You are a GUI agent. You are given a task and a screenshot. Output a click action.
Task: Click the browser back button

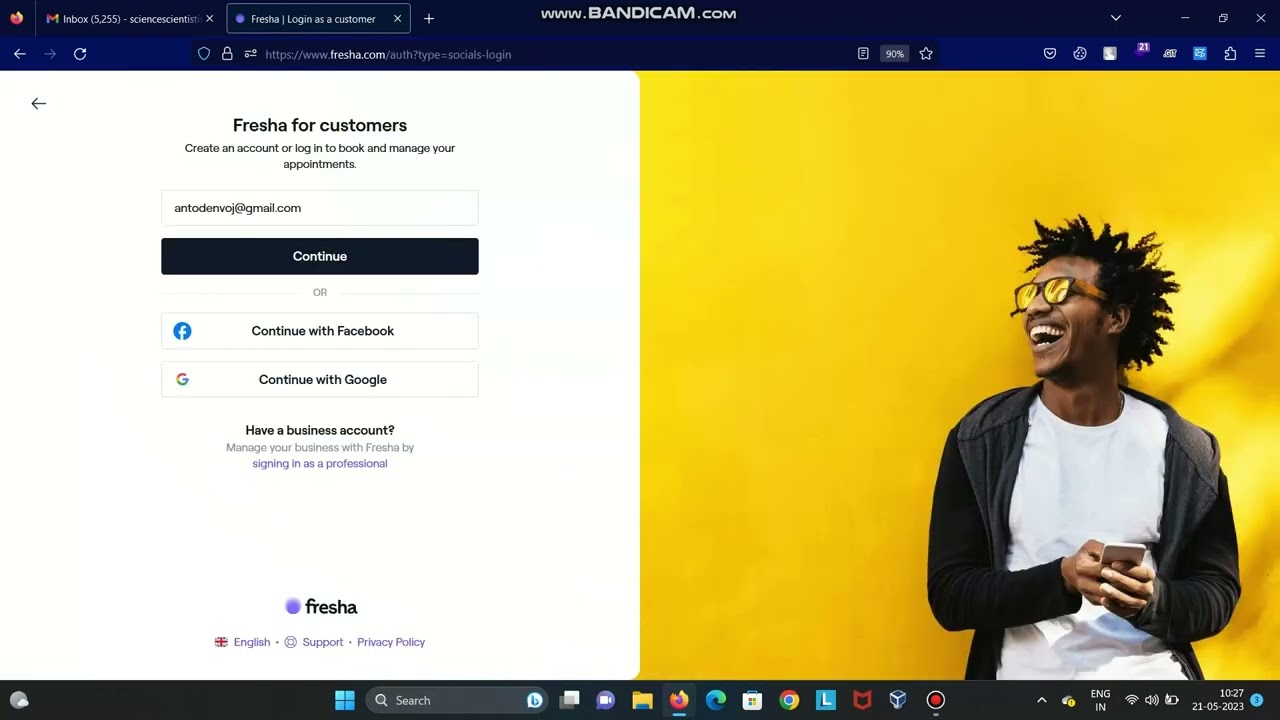[x=19, y=54]
